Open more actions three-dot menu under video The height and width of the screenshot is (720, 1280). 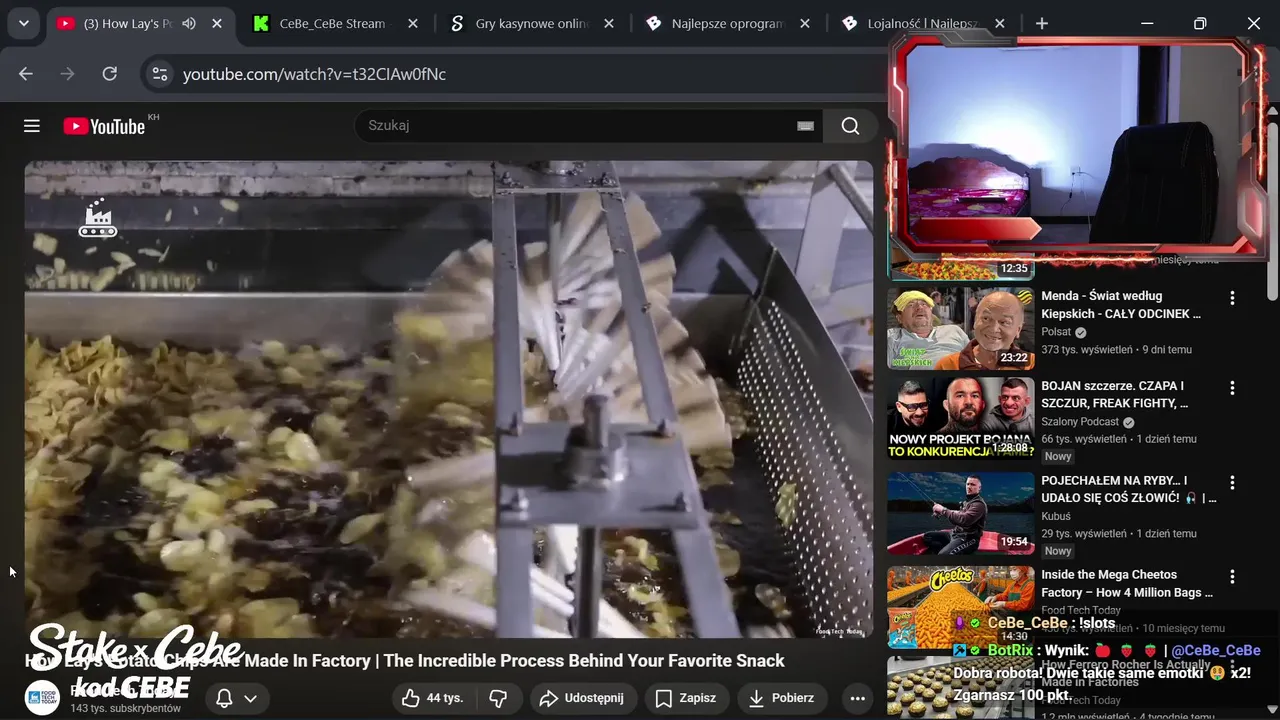click(857, 698)
